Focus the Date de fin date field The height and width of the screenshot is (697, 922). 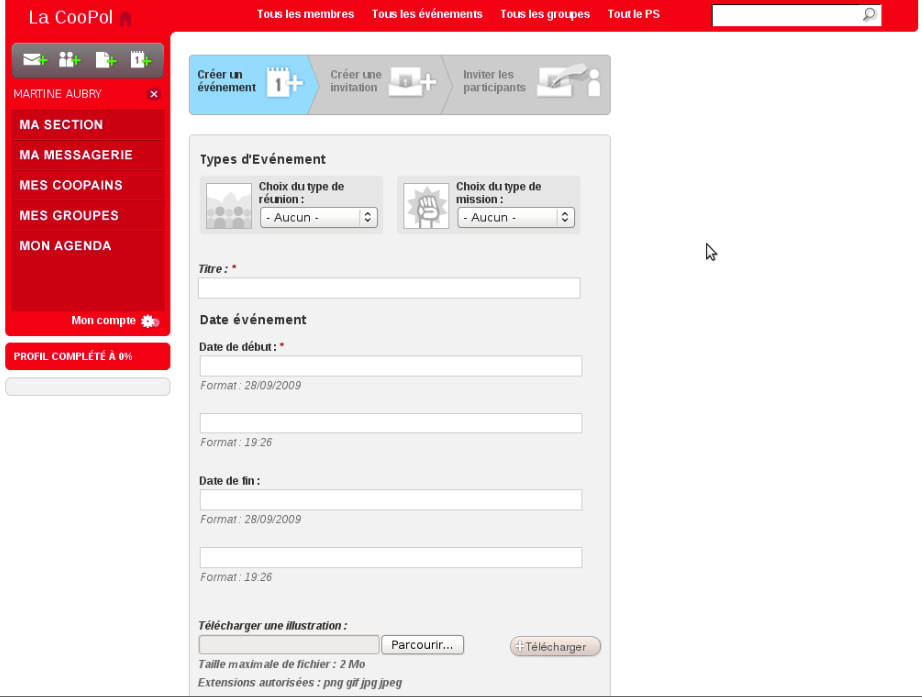coord(391,500)
